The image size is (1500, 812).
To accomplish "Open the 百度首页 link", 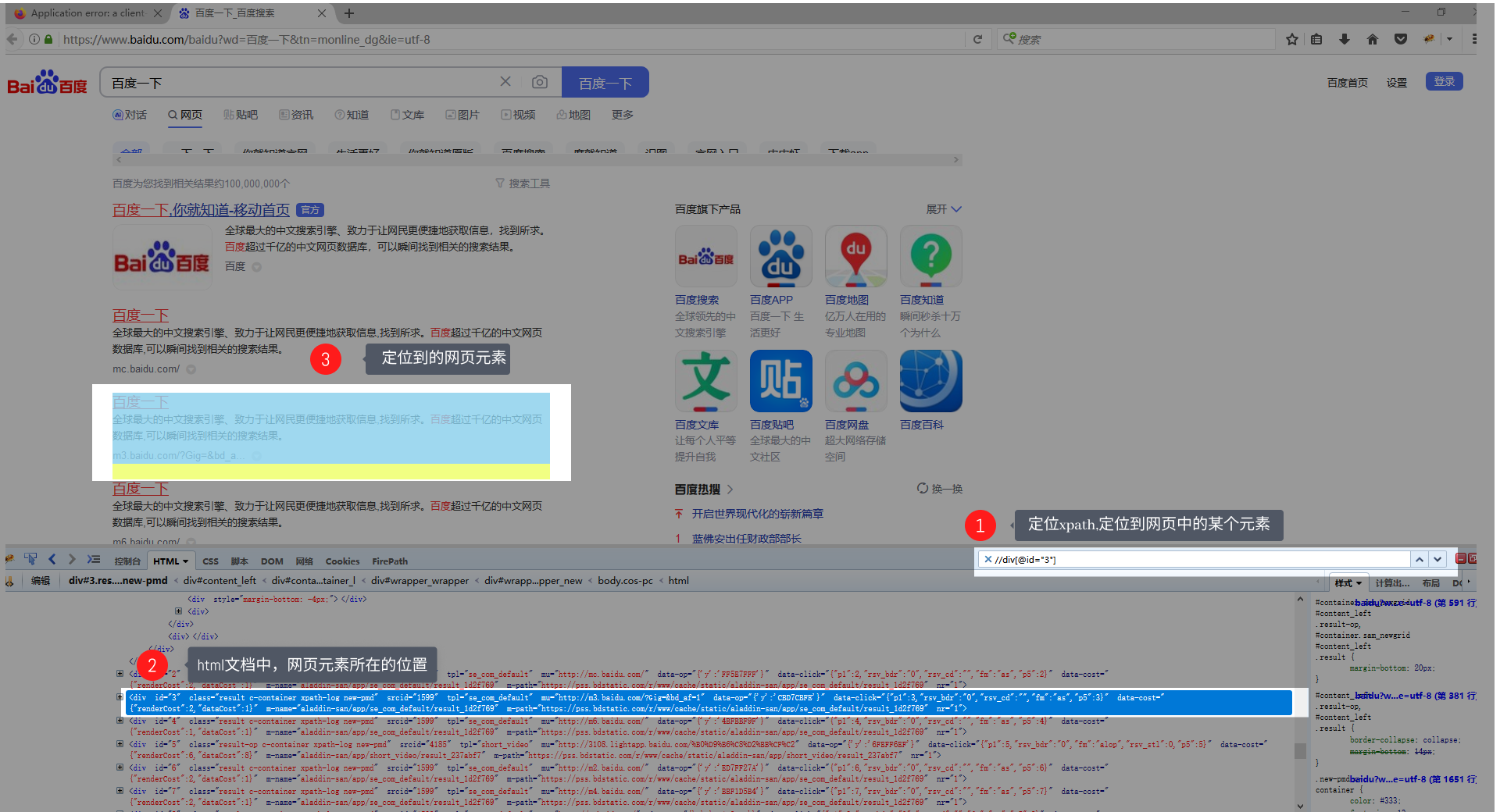I will pos(1347,82).
